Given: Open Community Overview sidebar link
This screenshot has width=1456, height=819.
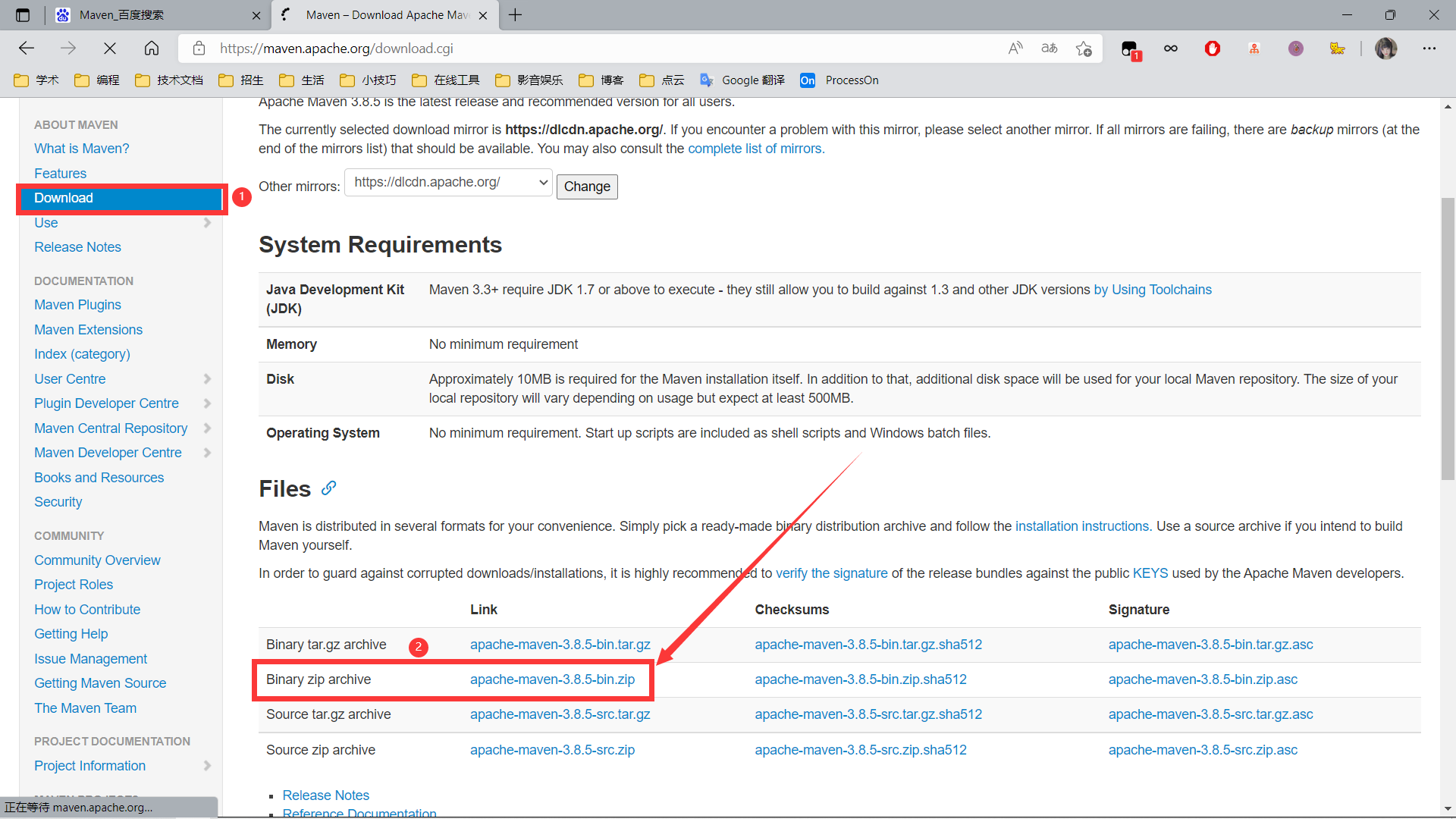Looking at the screenshot, I should point(97,560).
